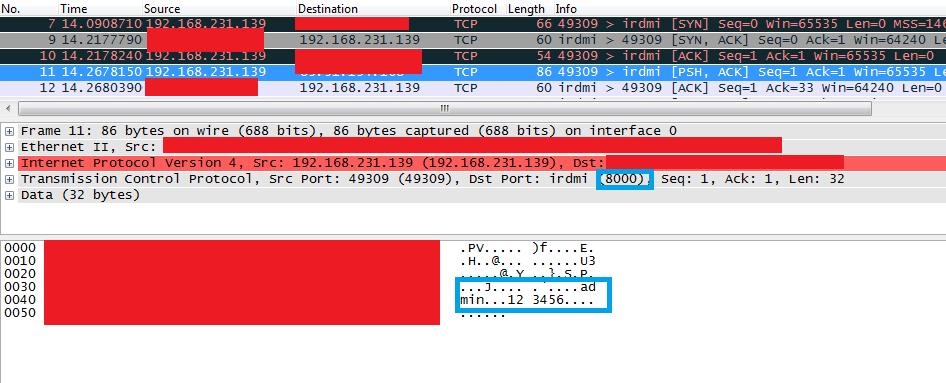Screen dimensions: 946x383
Task: Click TCP protocol cell of packet 10
Action: [x=465, y=56]
